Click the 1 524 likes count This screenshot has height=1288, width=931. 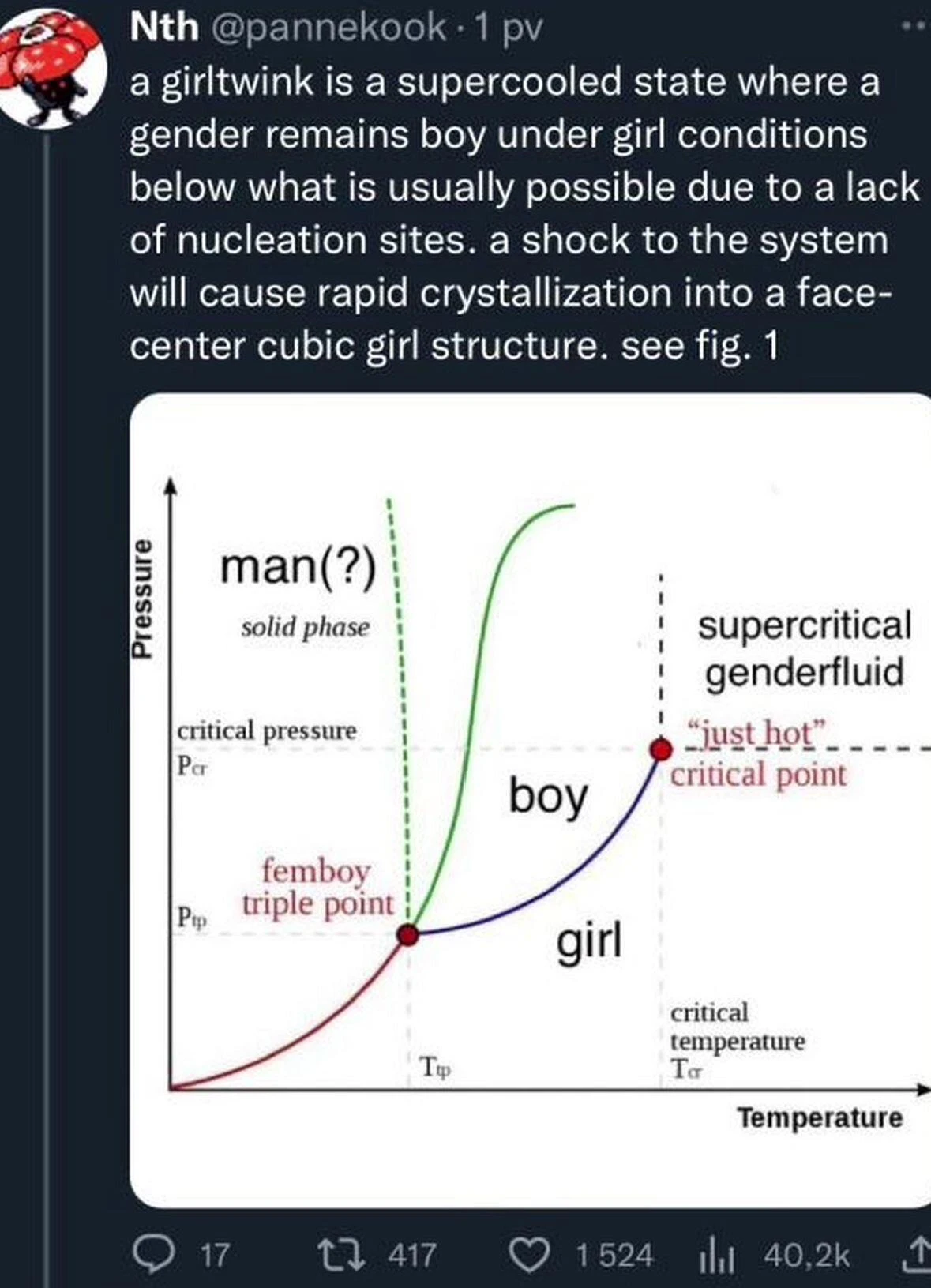[x=614, y=1255]
